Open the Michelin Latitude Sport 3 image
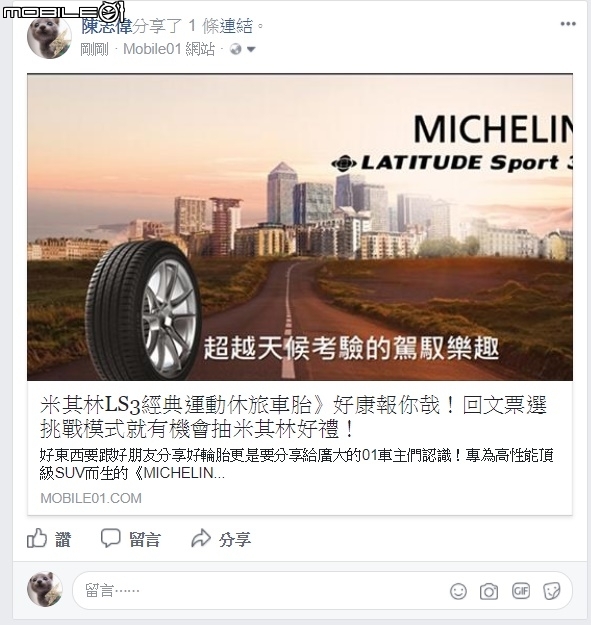Image resolution: width=591 pixels, height=625 pixels. [300, 227]
